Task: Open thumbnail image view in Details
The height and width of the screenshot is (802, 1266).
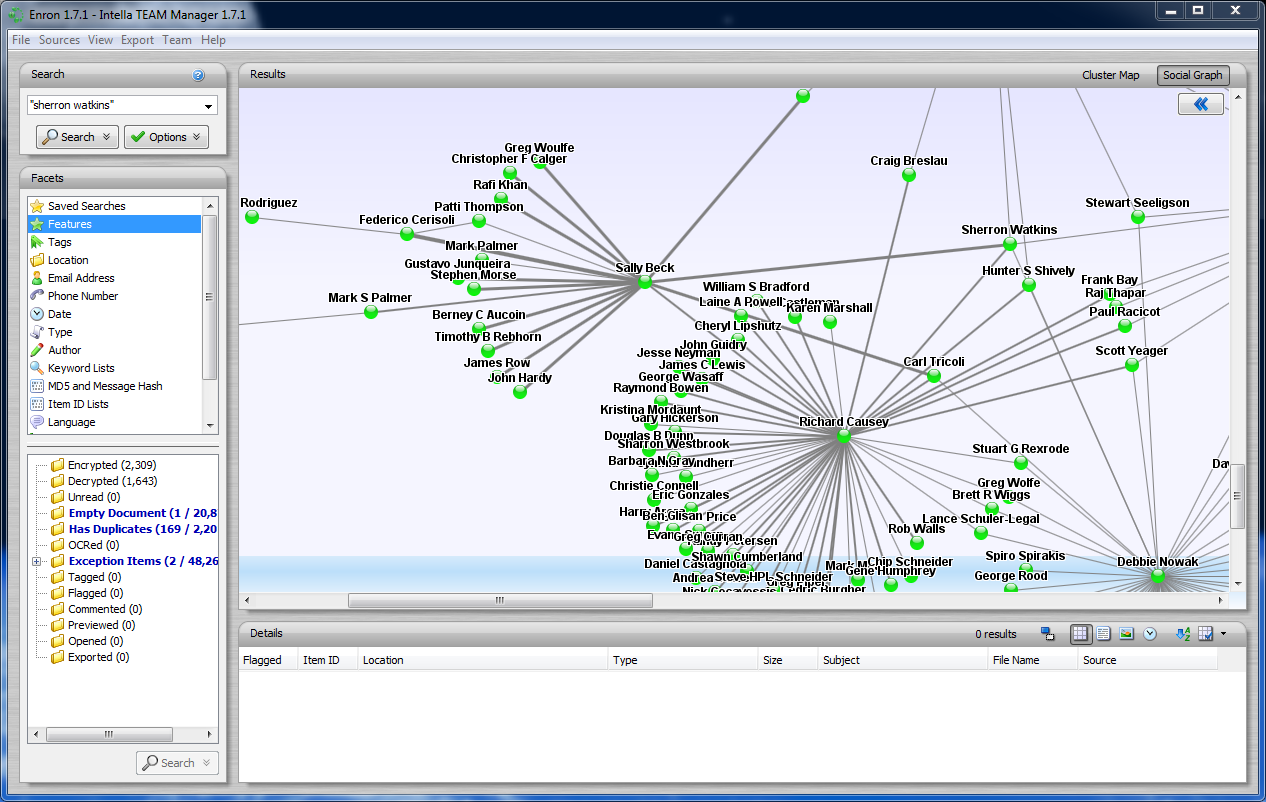Action: point(1127,634)
